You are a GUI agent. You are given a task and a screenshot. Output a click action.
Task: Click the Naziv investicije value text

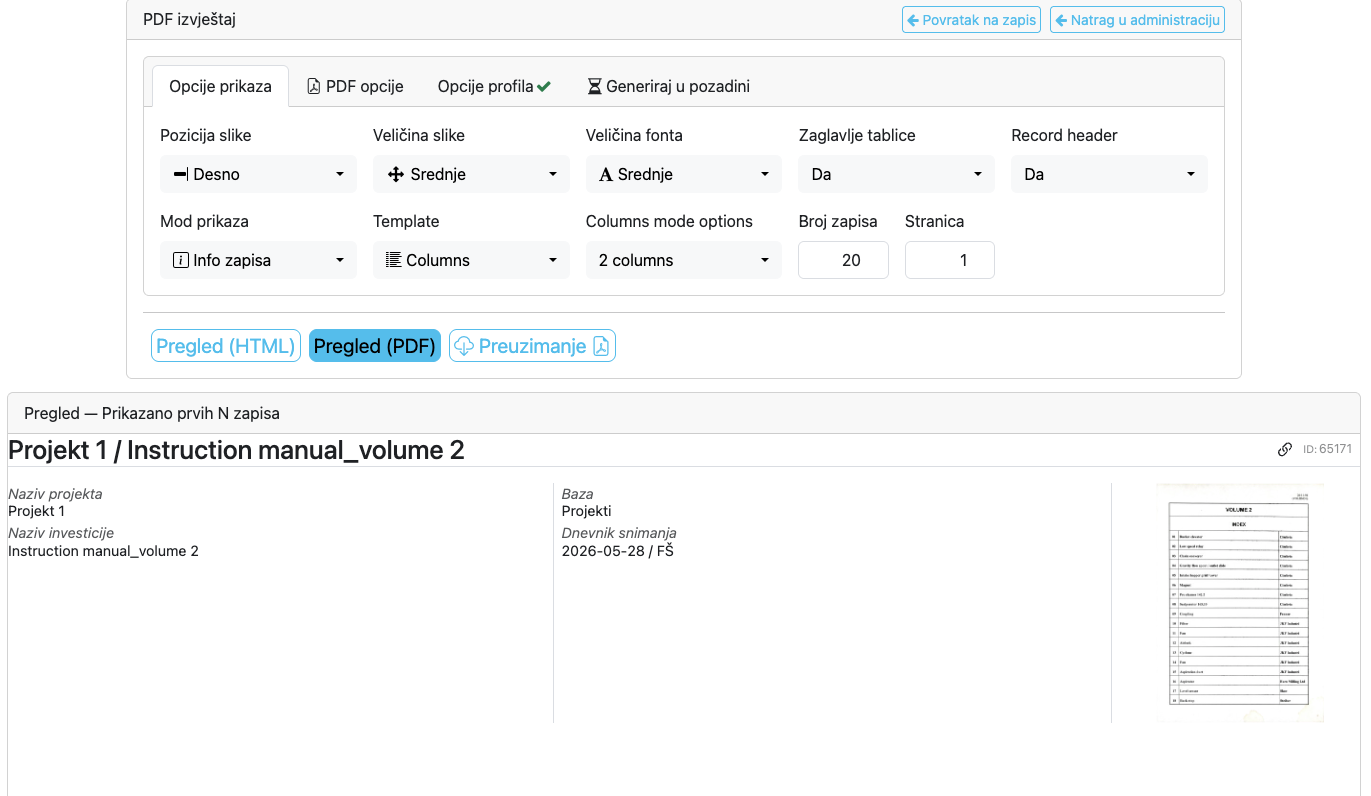103,551
